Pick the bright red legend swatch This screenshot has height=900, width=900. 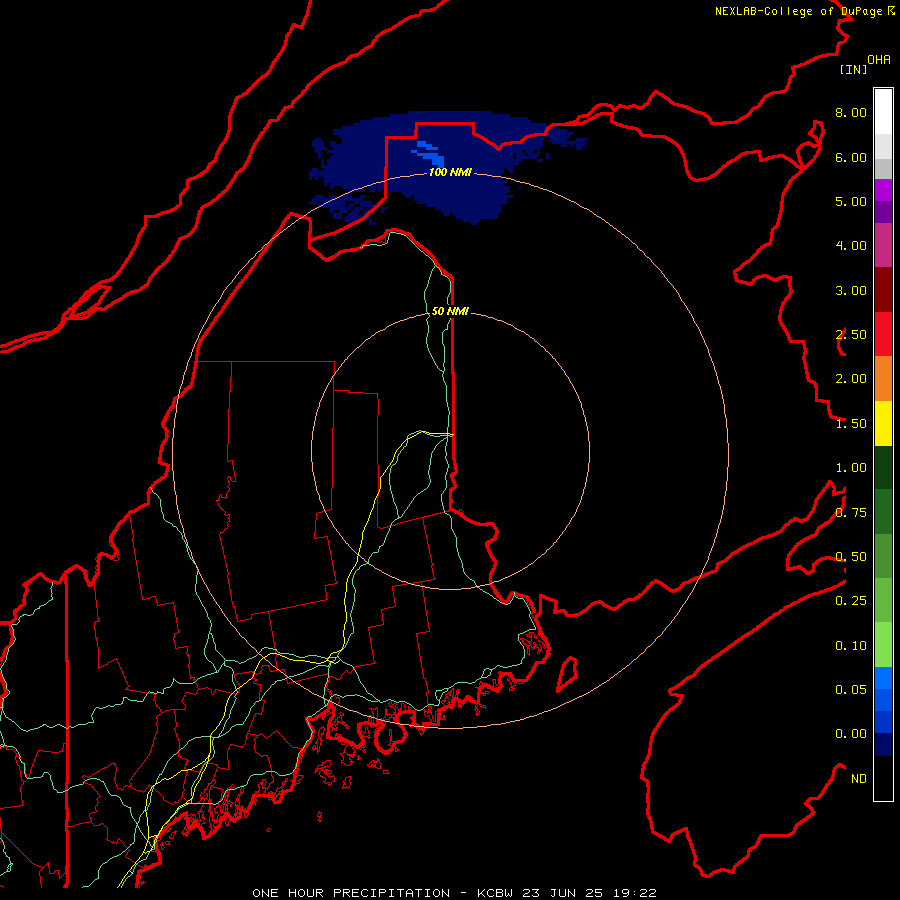[x=883, y=334]
